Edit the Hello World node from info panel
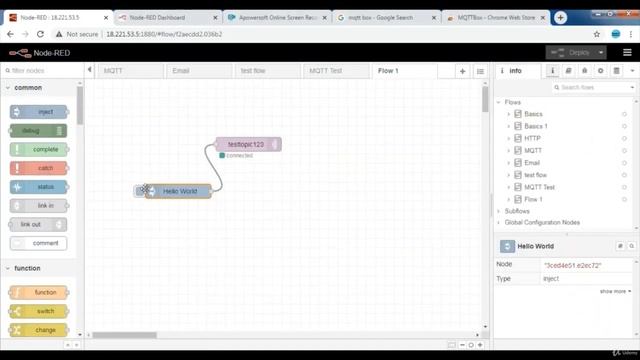 [x=620, y=246]
